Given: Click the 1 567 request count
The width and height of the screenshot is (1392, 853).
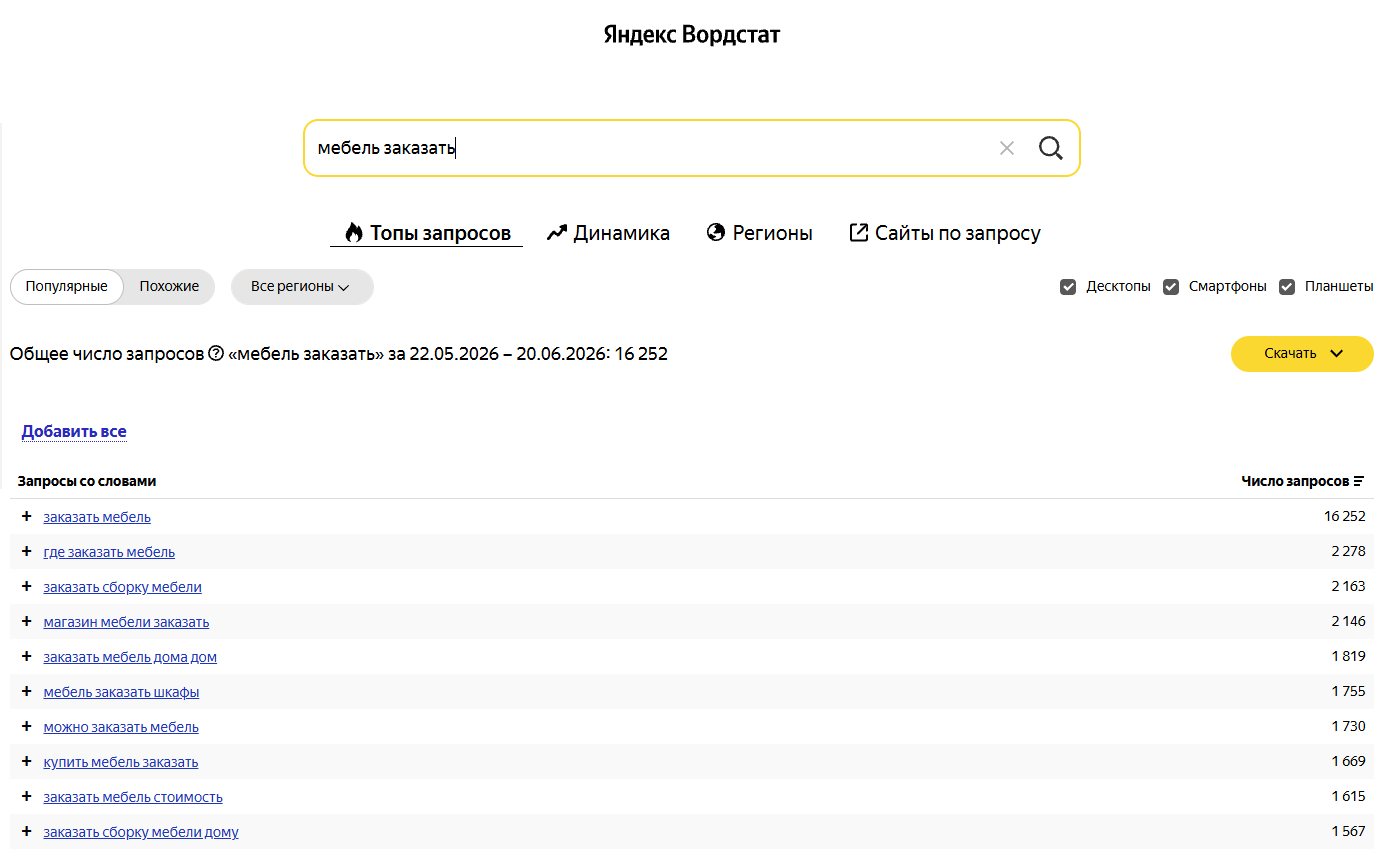Looking at the screenshot, I should (1348, 832).
